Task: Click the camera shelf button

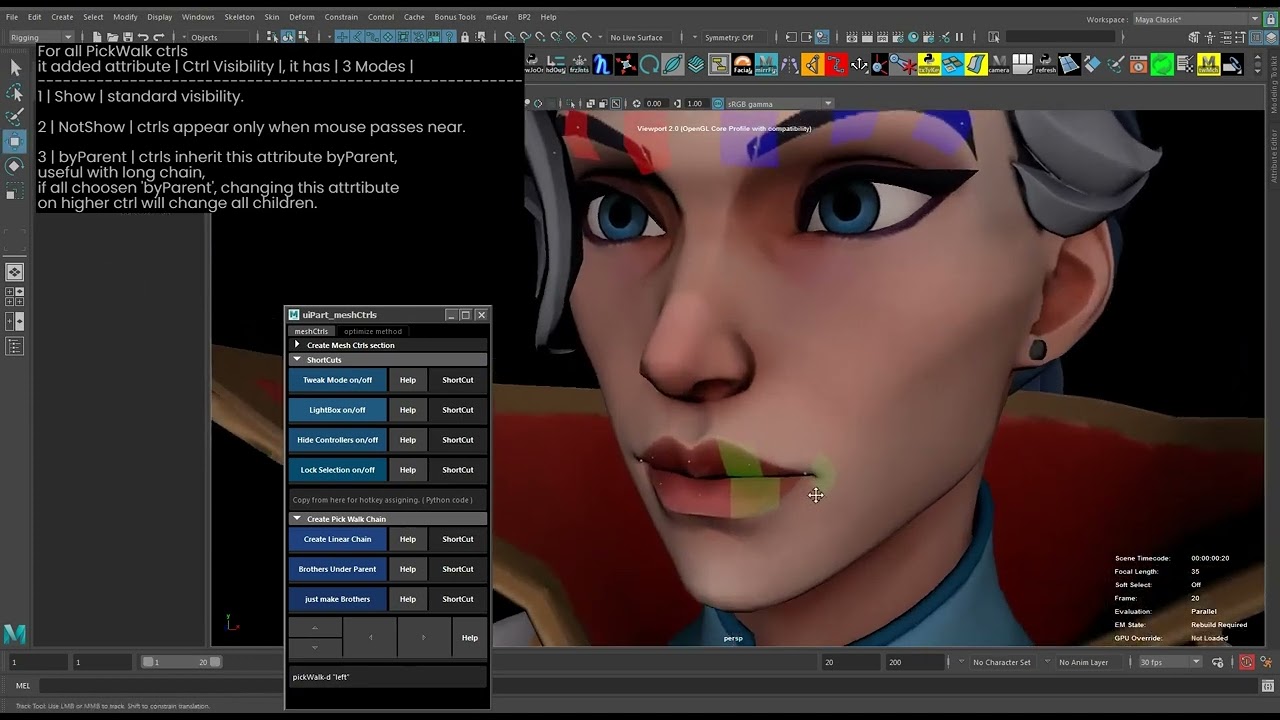Action: tap(999, 65)
